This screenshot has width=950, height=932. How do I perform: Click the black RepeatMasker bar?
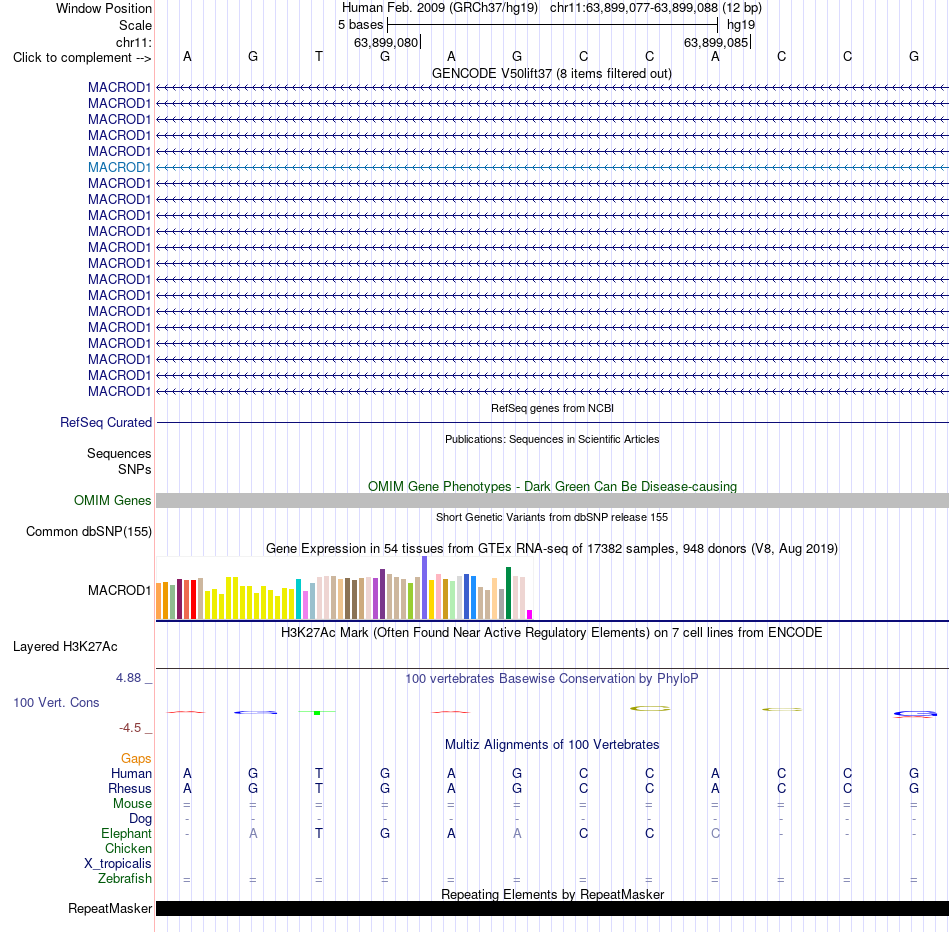552,908
